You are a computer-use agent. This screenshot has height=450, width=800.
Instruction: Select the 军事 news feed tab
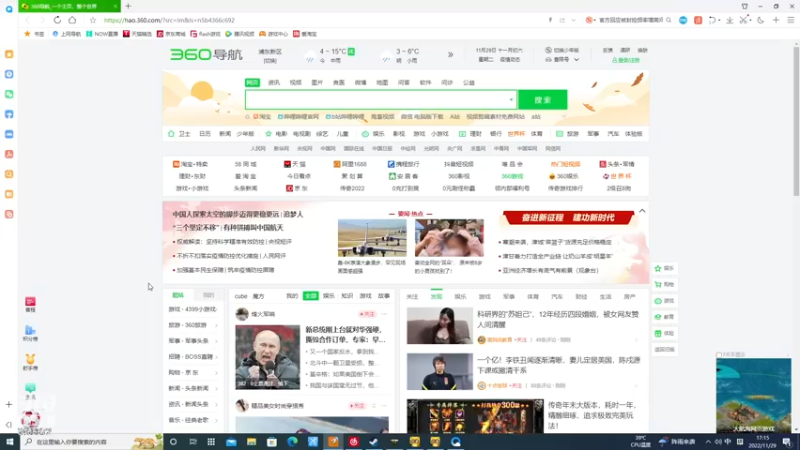(x=509, y=296)
